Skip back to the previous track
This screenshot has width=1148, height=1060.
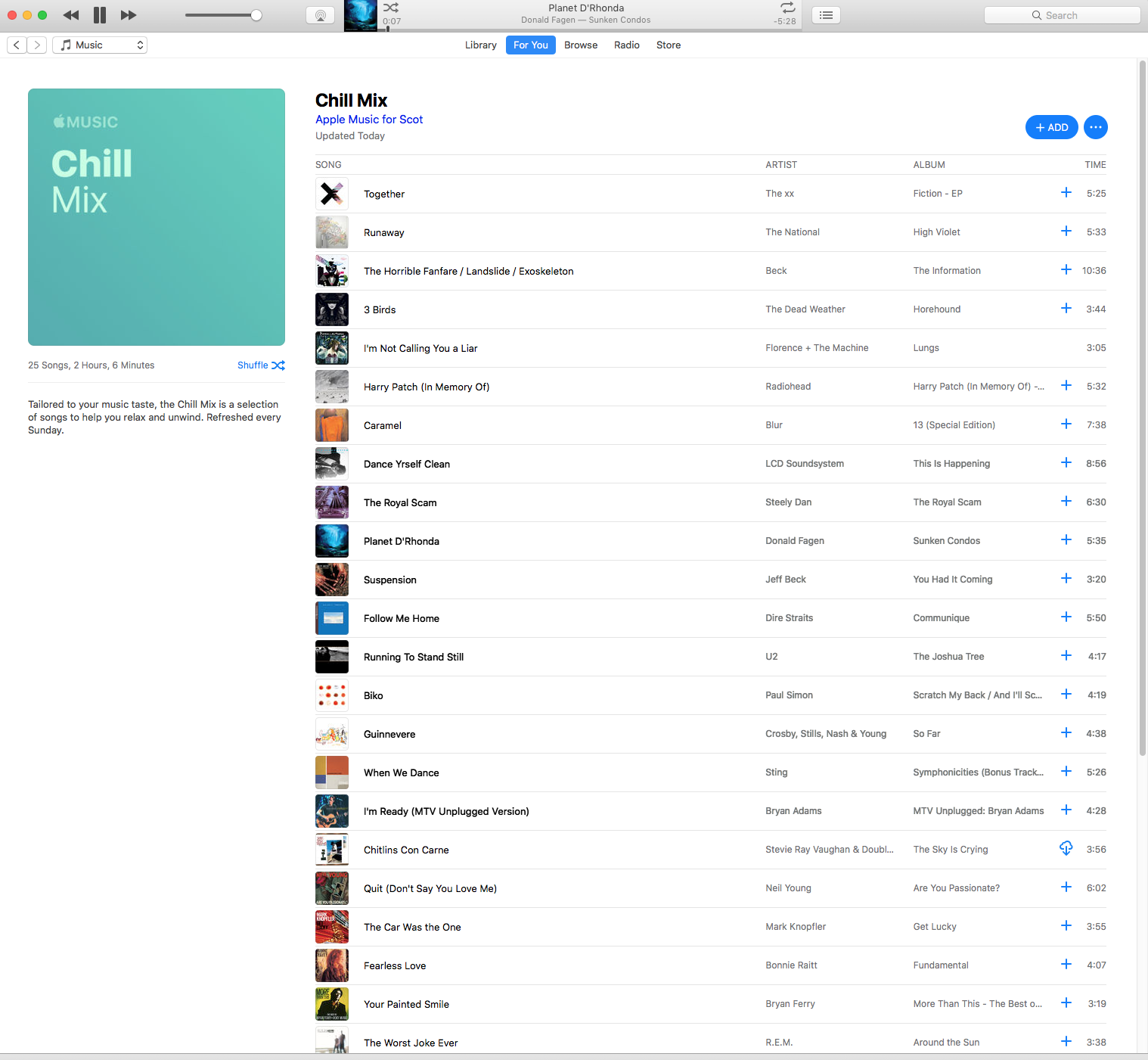tap(71, 15)
